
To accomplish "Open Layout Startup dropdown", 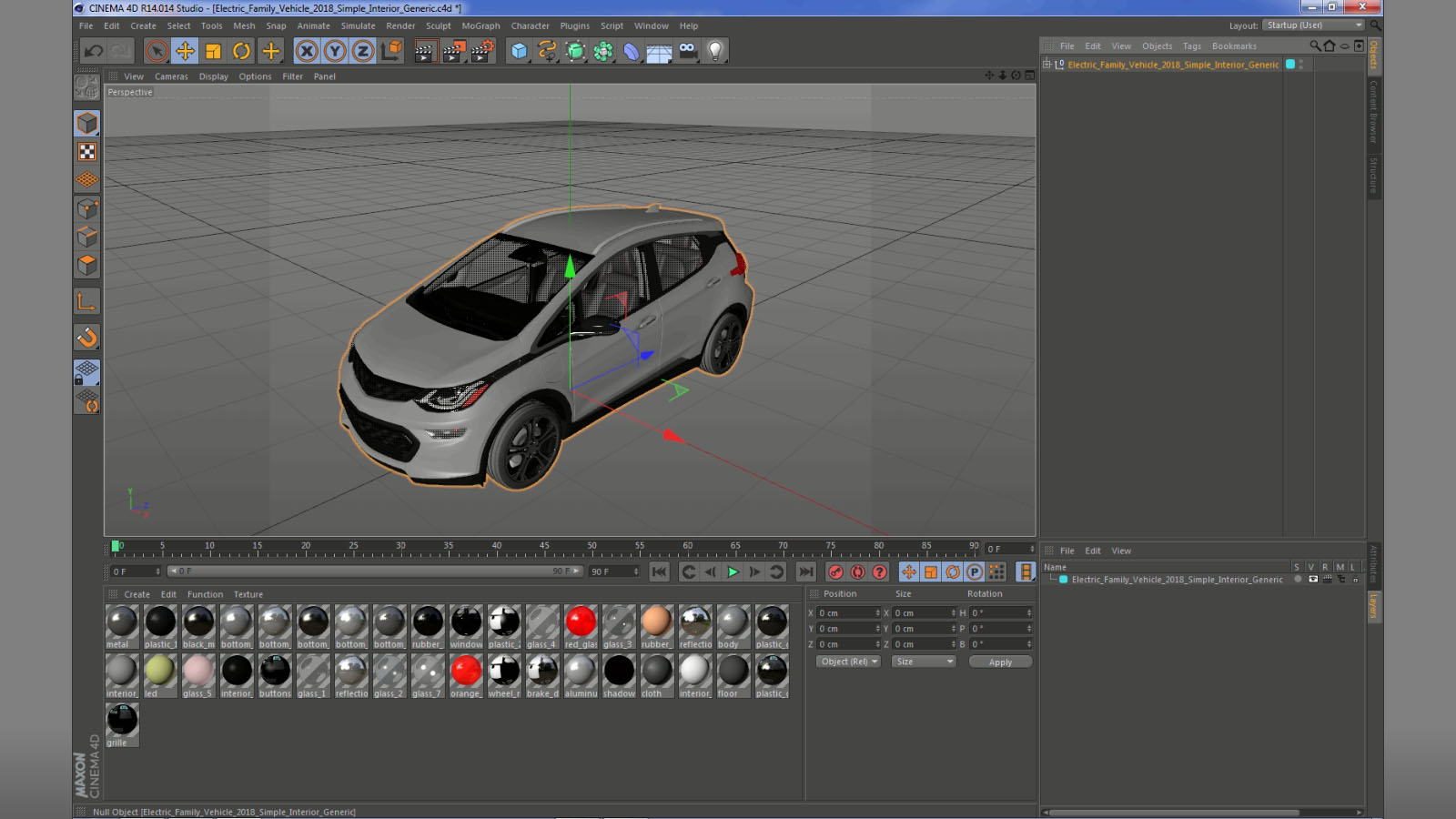I will tap(1314, 25).
